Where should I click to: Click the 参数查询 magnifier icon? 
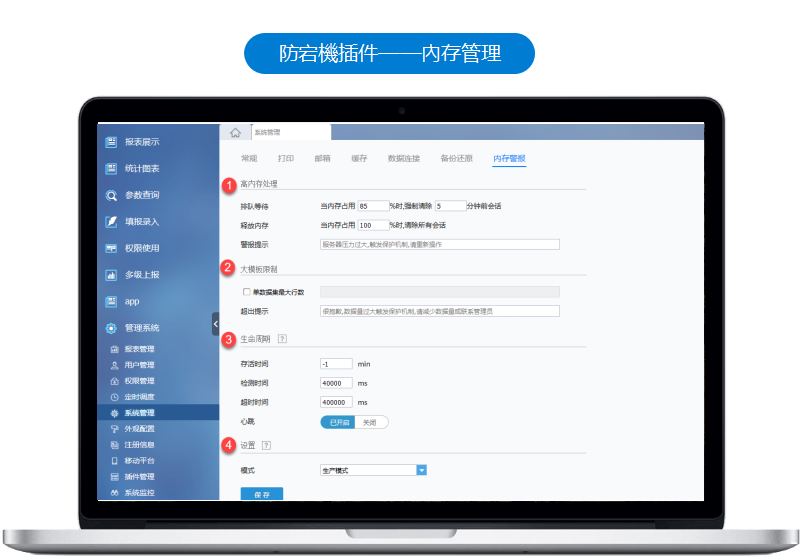pyautogui.click(x=111, y=195)
